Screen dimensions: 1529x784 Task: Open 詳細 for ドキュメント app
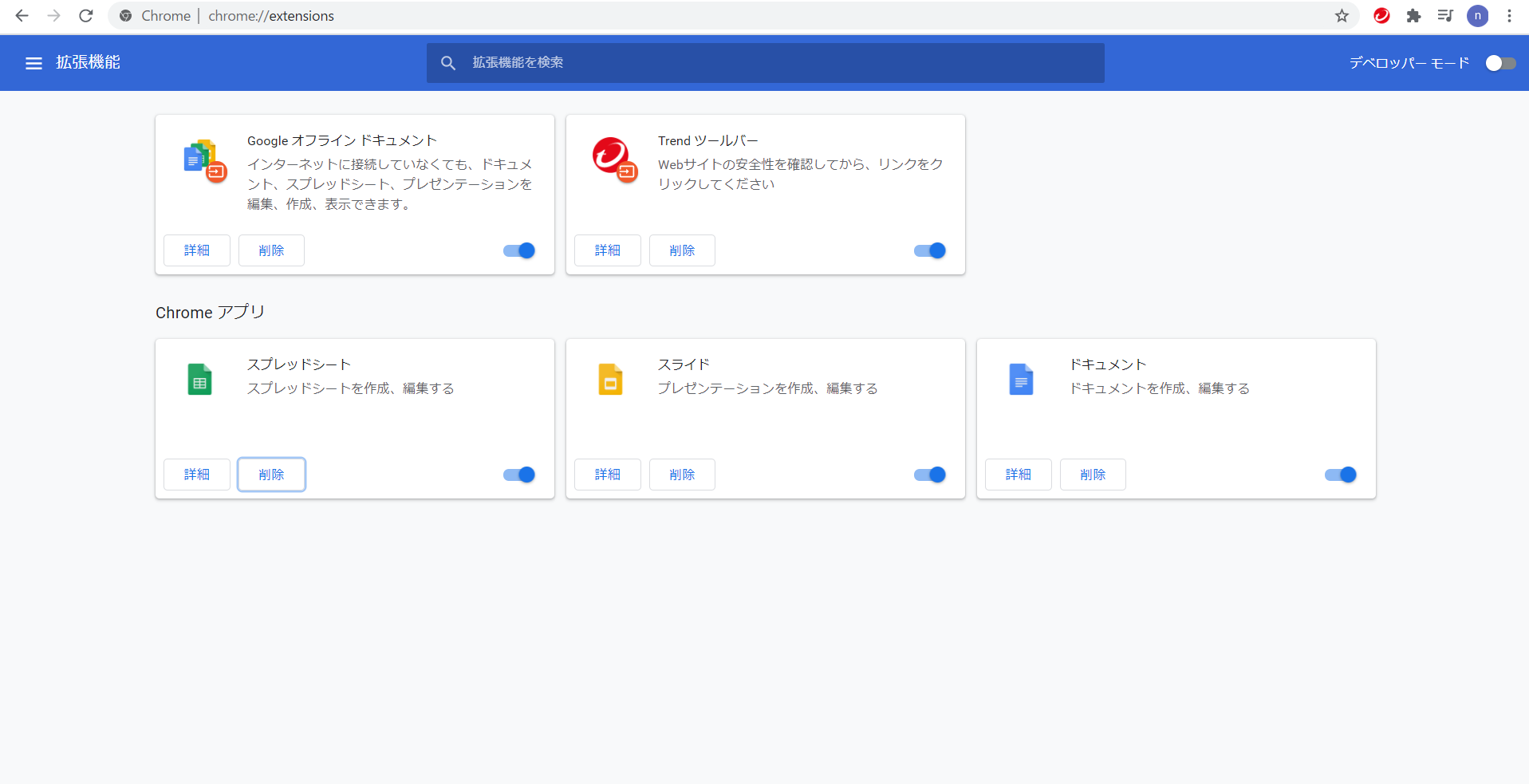pyautogui.click(x=1019, y=475)
